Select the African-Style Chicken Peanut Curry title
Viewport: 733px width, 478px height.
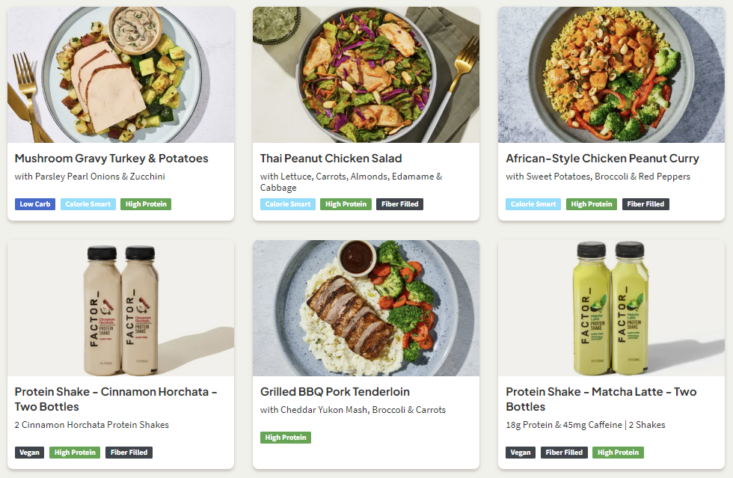pyautogui.click(x=602, y=158)
